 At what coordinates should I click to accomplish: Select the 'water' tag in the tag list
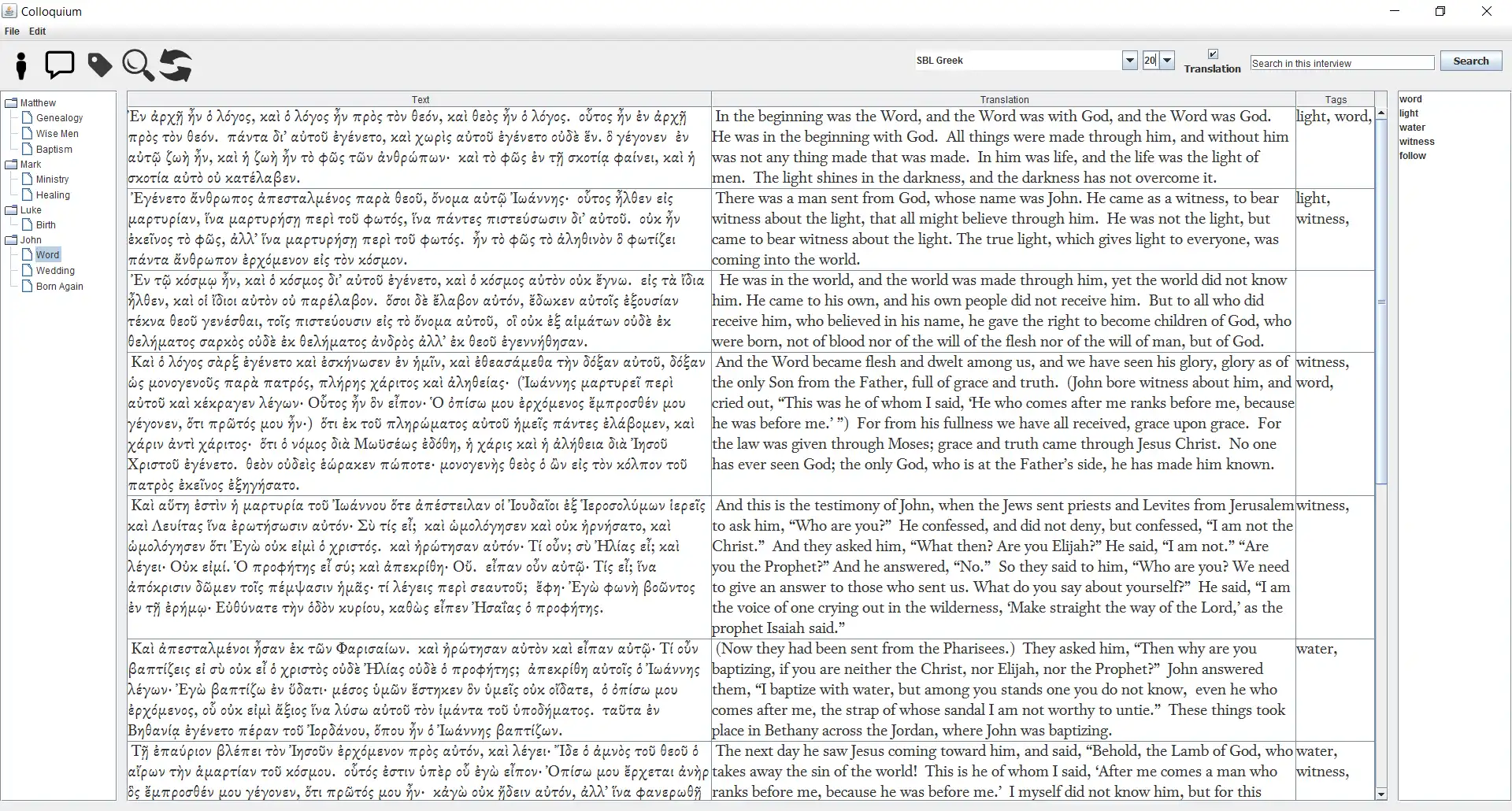pos(1412,128)
